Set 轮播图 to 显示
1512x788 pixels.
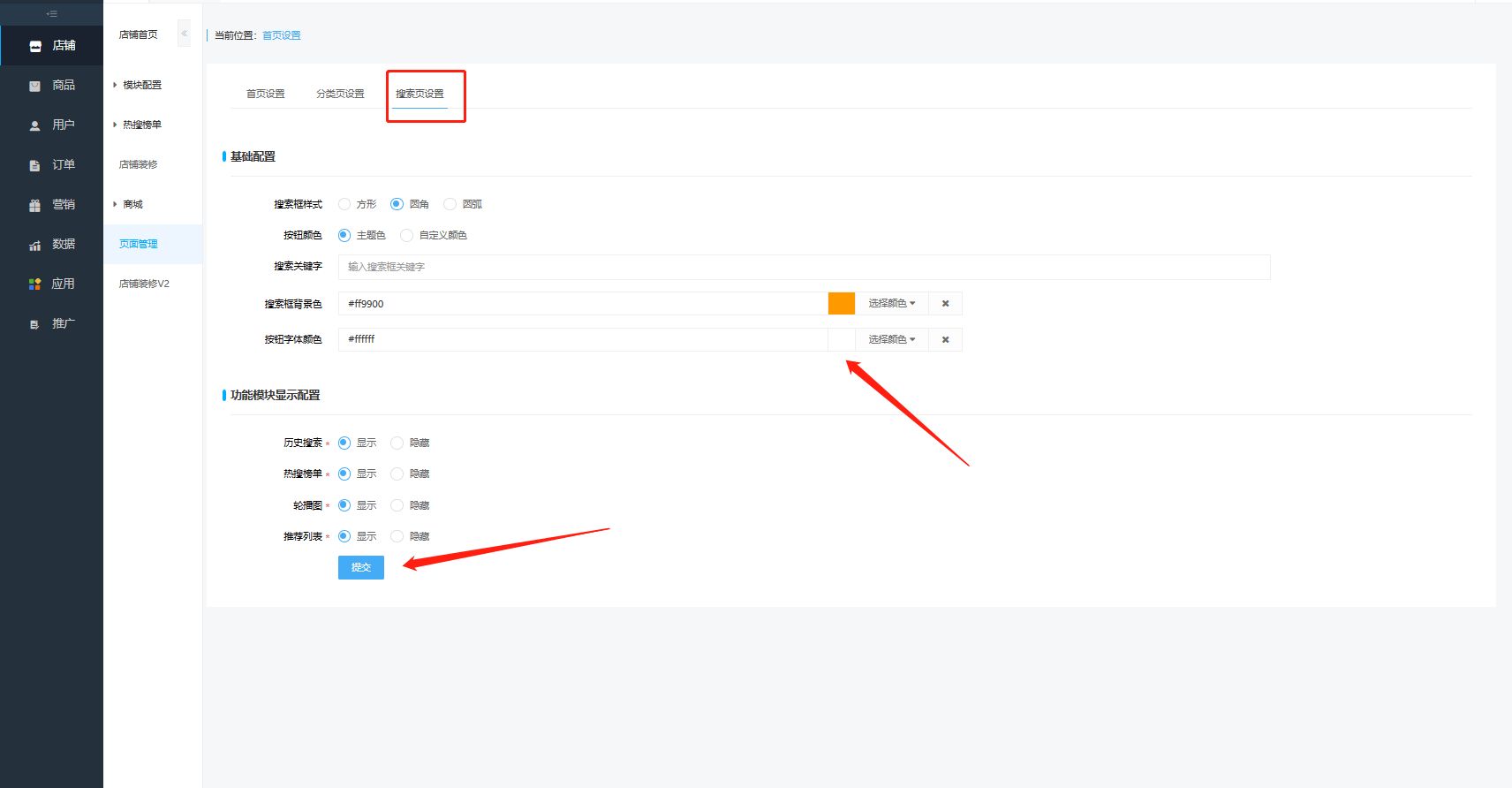coord(344,505)
